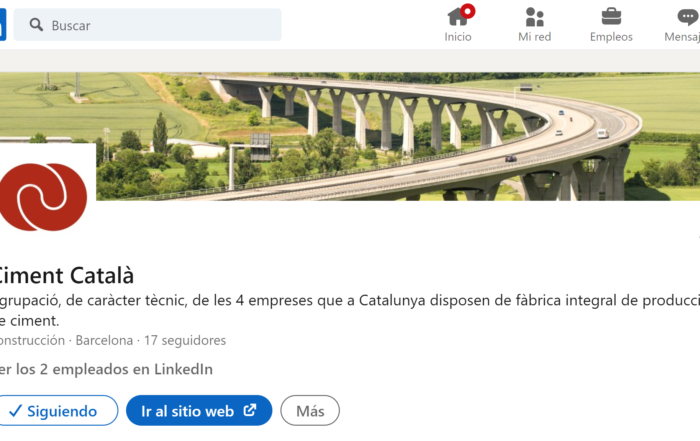Open the Inicio home icon

[458, 17]
